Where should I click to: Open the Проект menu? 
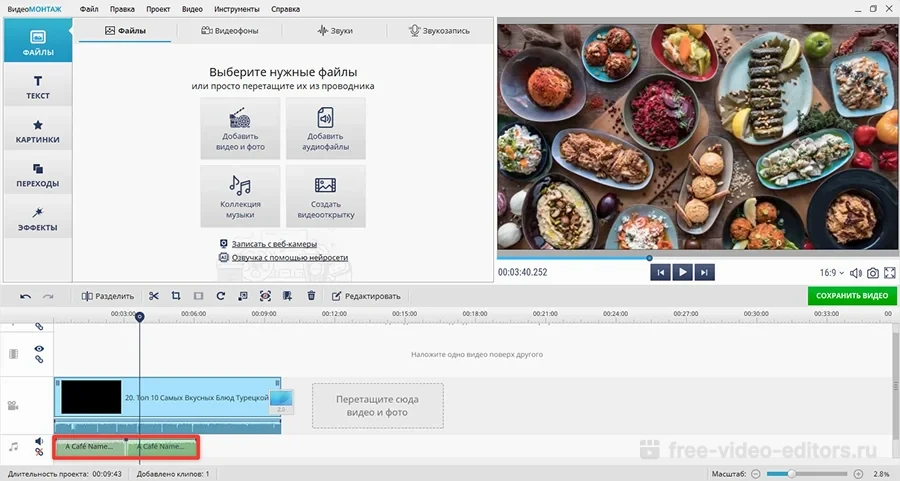click(157, 9)
